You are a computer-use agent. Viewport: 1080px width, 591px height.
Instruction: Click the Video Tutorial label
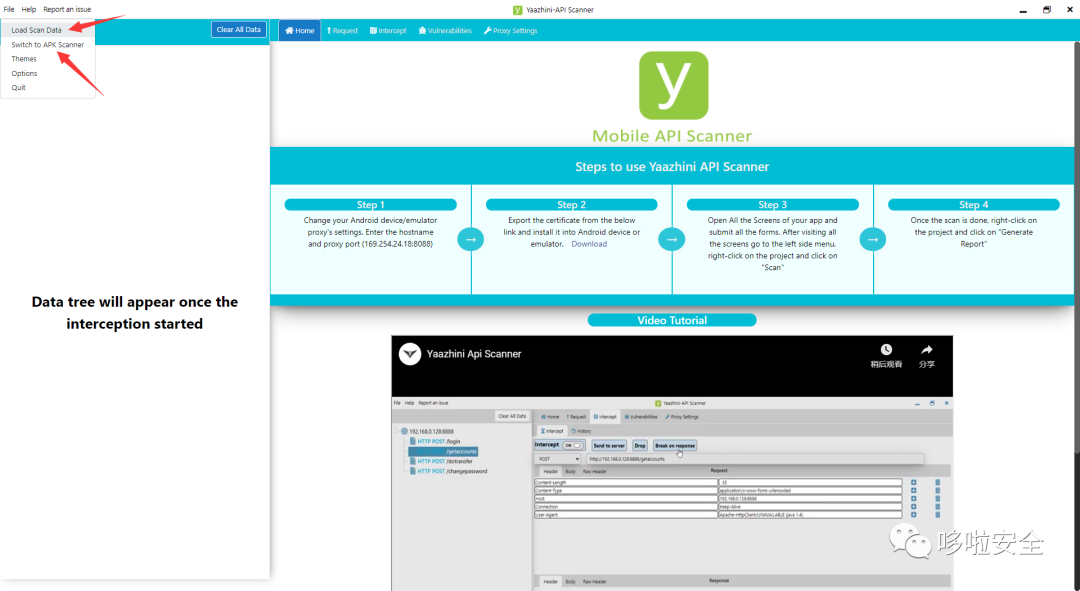(672, 320)
